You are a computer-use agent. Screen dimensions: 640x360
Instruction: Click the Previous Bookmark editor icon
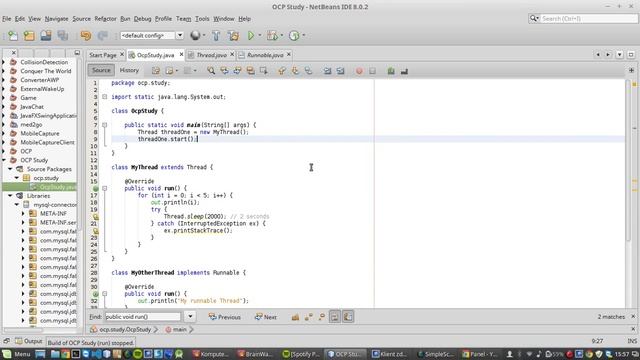(282, 71)
